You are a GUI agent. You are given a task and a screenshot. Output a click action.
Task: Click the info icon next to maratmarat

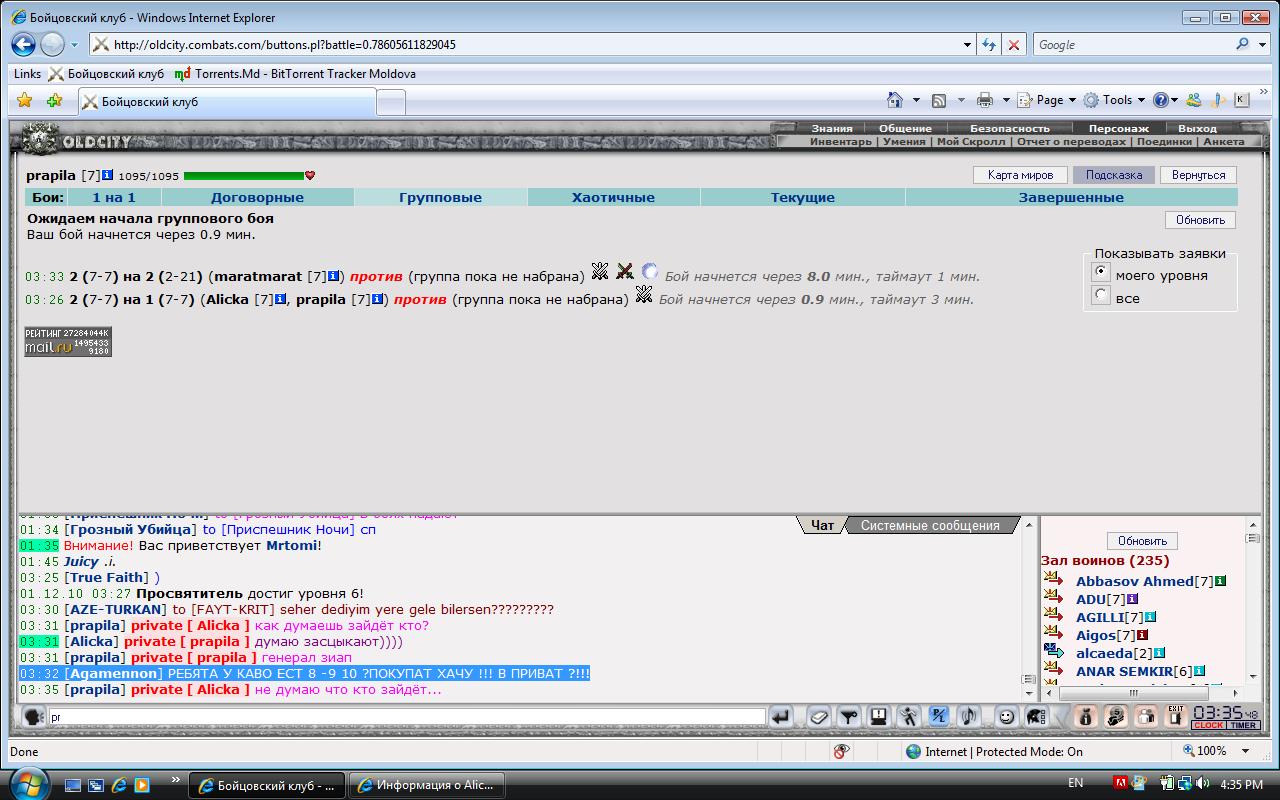[333, 276]
